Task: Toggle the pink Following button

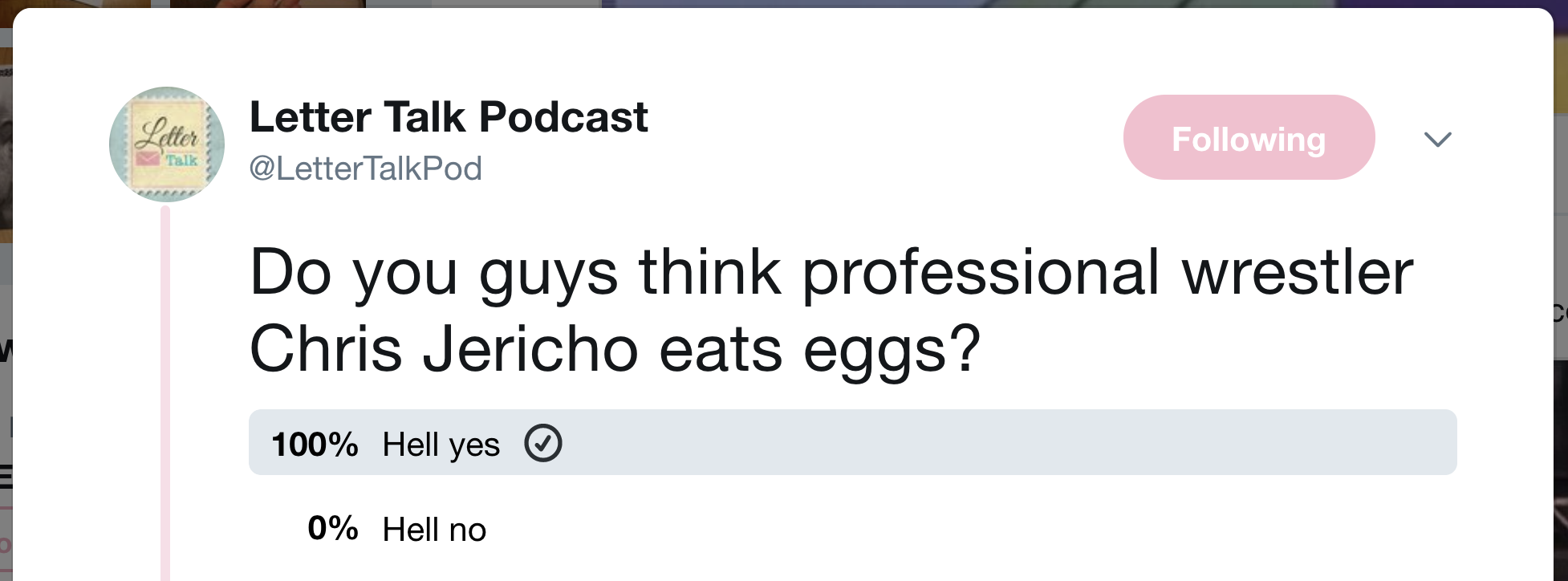Action: point(1249,138)
